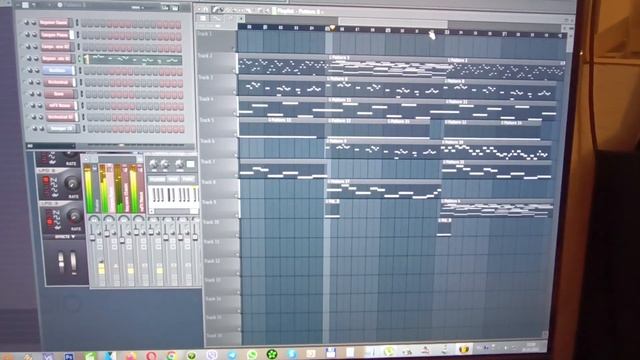
Task: Mute Track 3 using its mute switch
Action: (235, 92)
